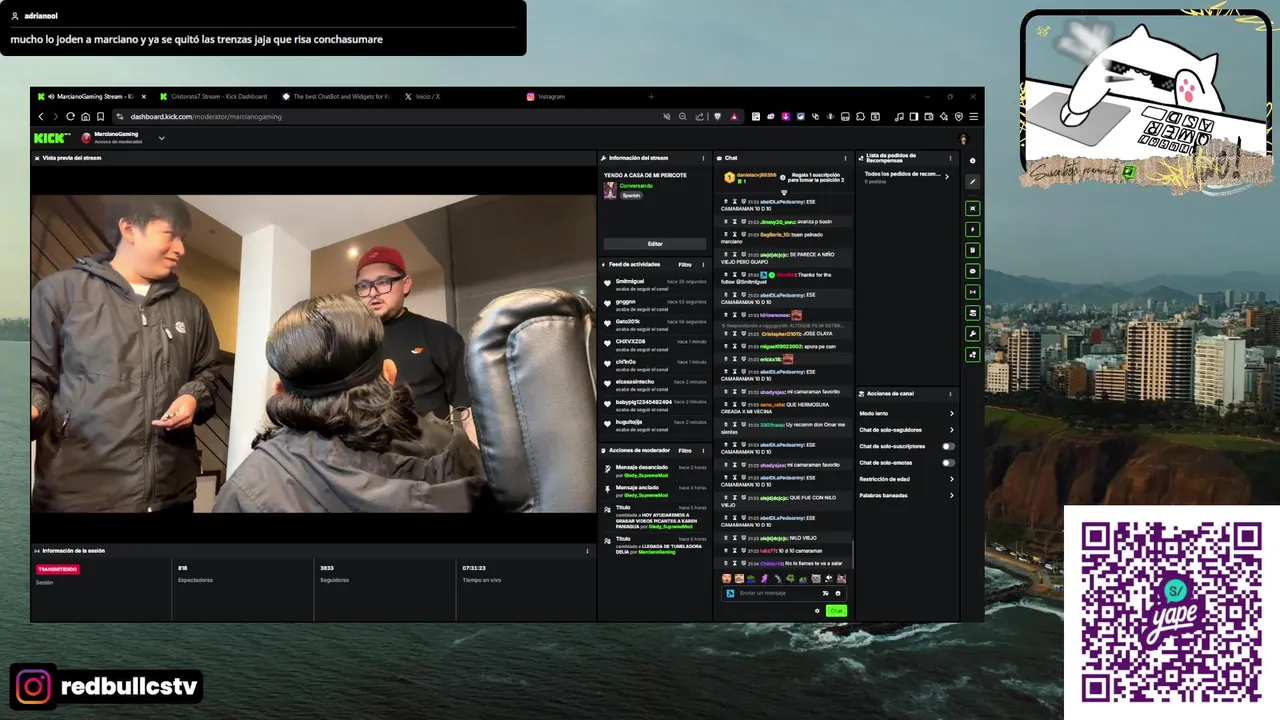This screenshot has width=1280, height=720.
Task: Open Chat panel kebab menu
Action: click(x=846, y=158)
